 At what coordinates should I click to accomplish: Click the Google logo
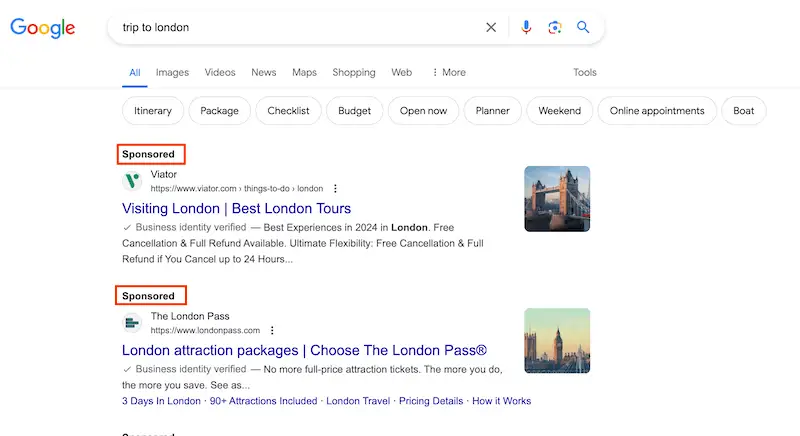coord(43,28)
